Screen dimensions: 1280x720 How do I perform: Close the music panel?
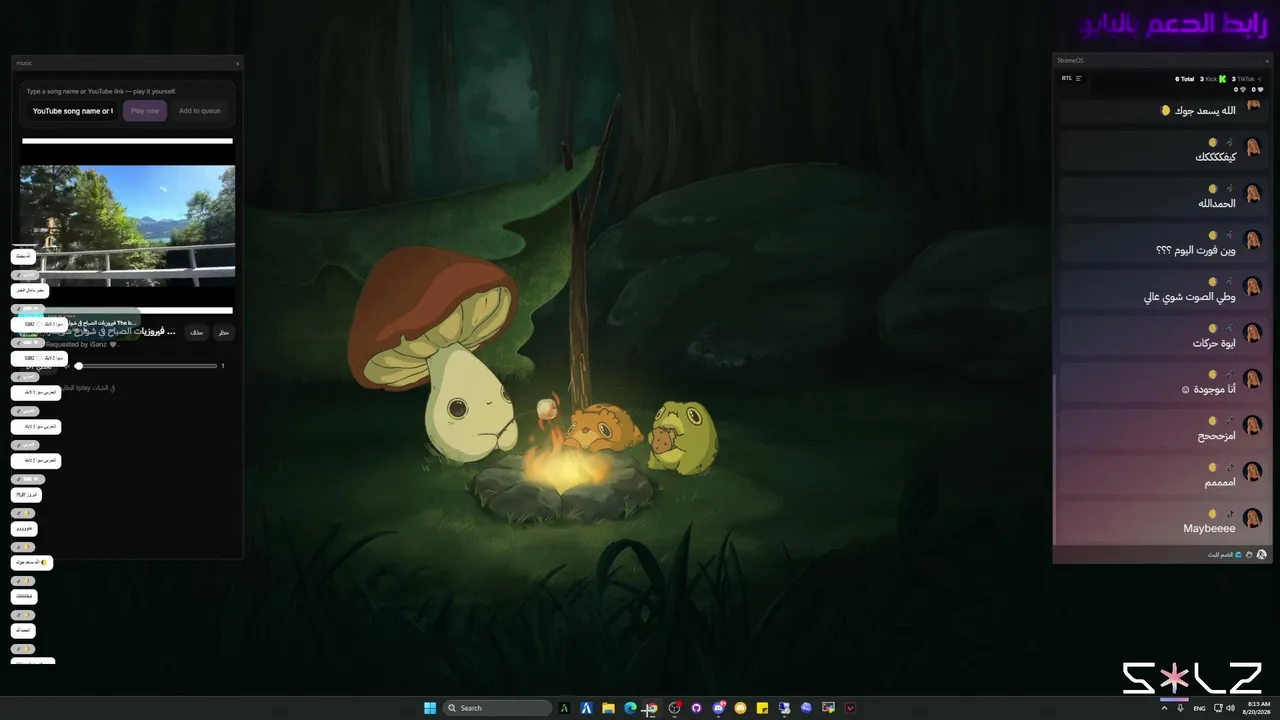click(237, 63)
